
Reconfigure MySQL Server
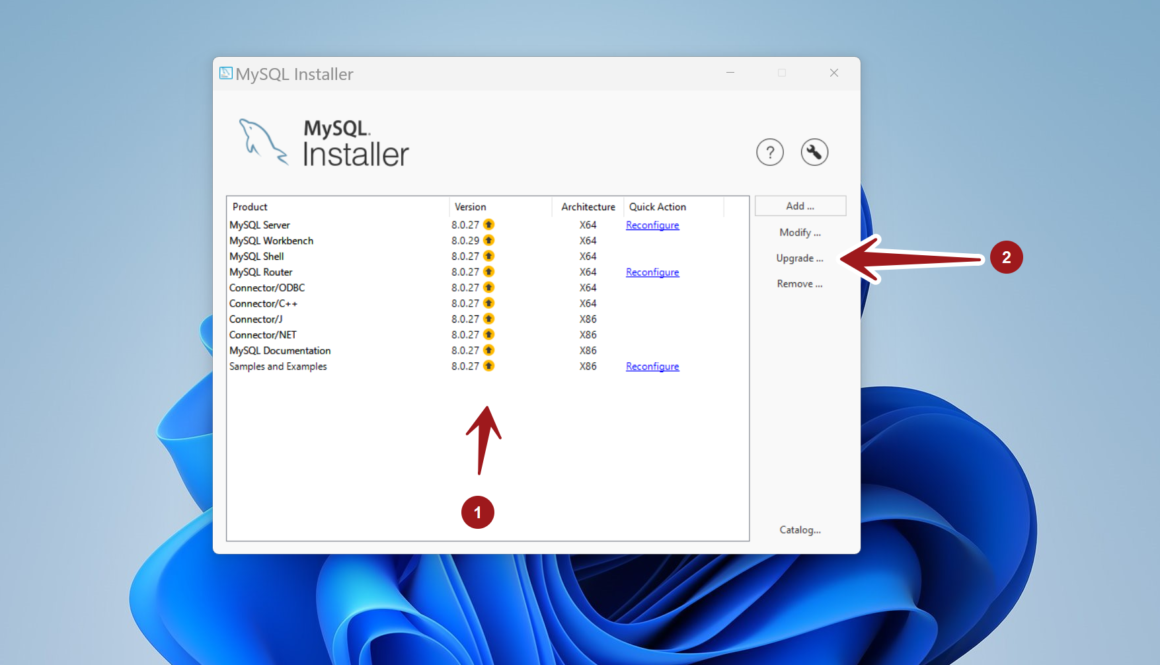click(x=652, y=224)
